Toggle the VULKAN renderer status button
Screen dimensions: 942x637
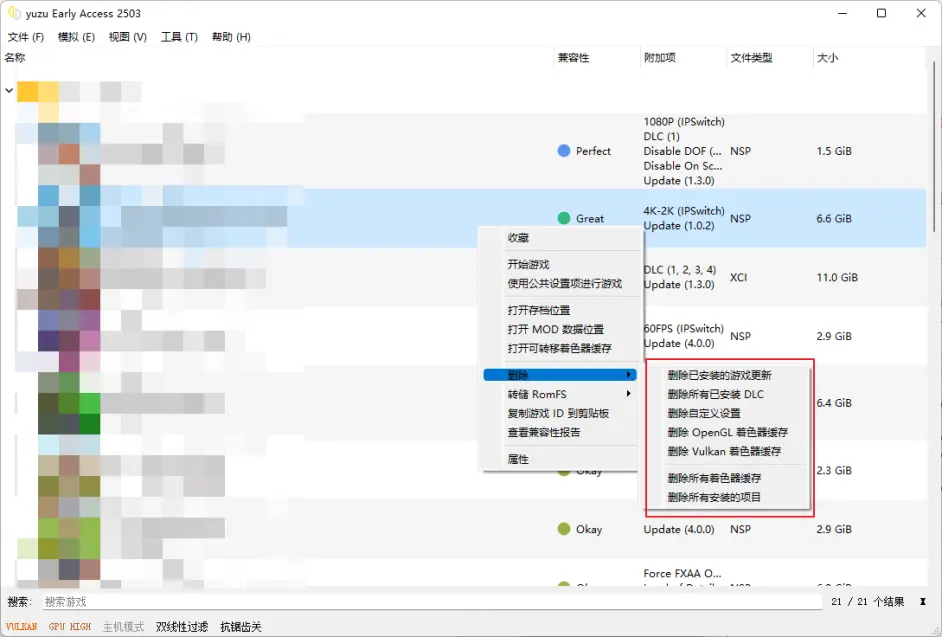(x=21, y=627)
